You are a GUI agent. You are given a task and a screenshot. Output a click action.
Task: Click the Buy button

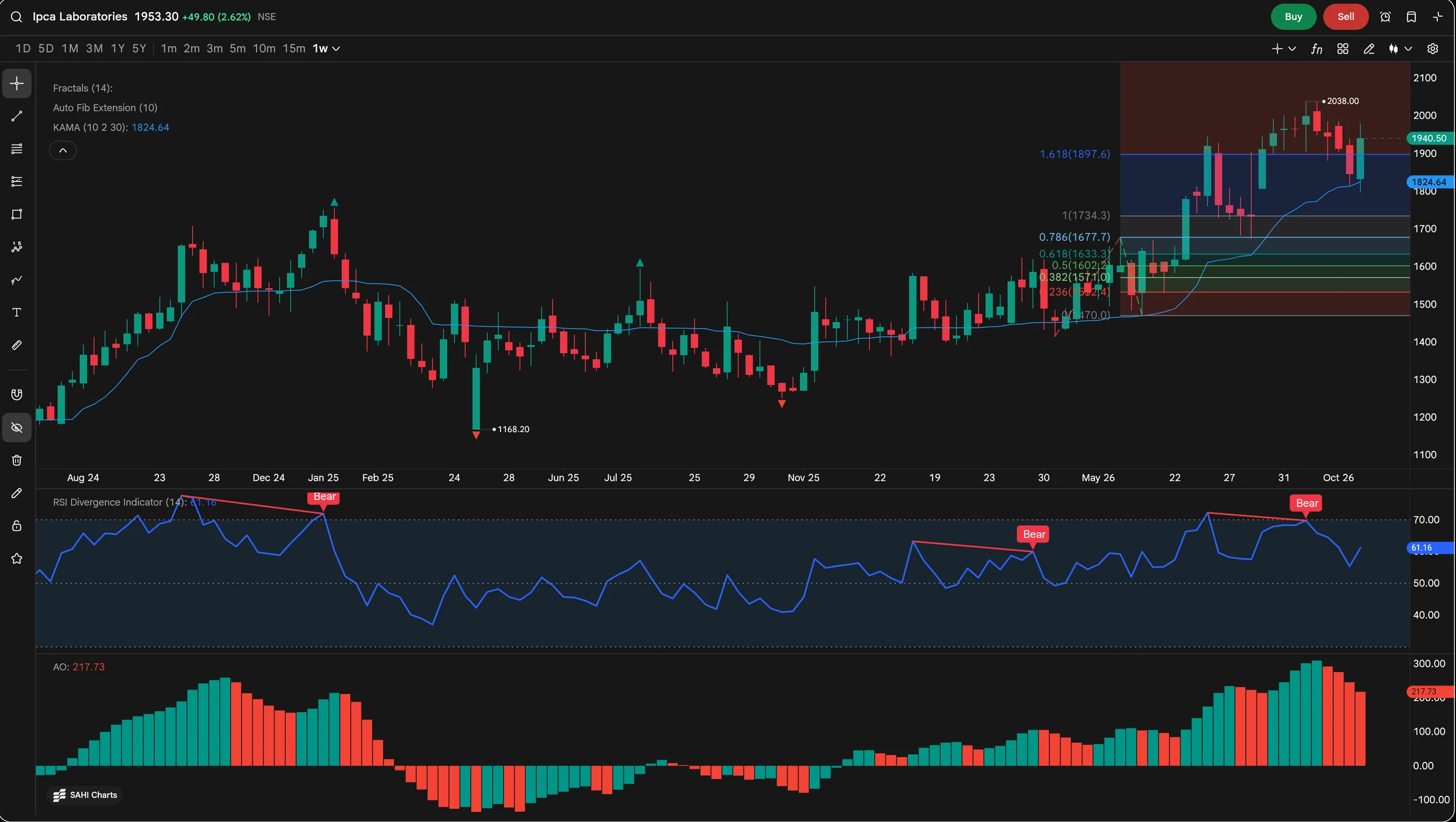pyautogui.click(x=1293, y=17)
